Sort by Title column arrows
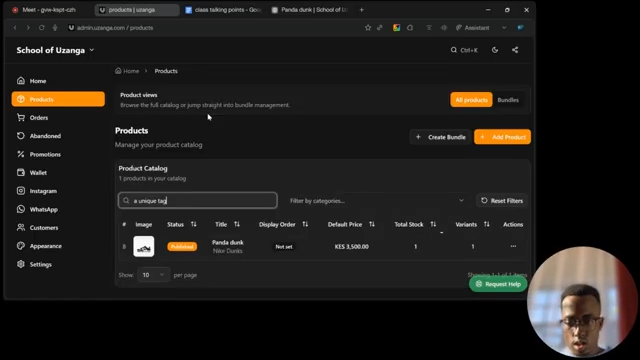 237,224
